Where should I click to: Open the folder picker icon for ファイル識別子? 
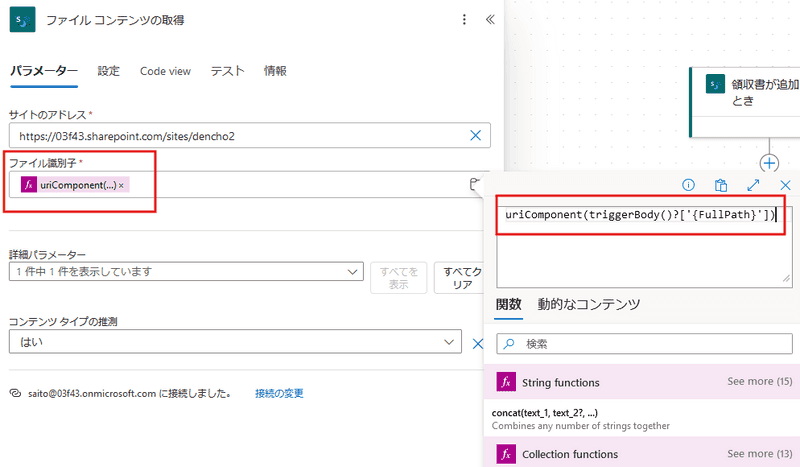(x=476, y=184)
